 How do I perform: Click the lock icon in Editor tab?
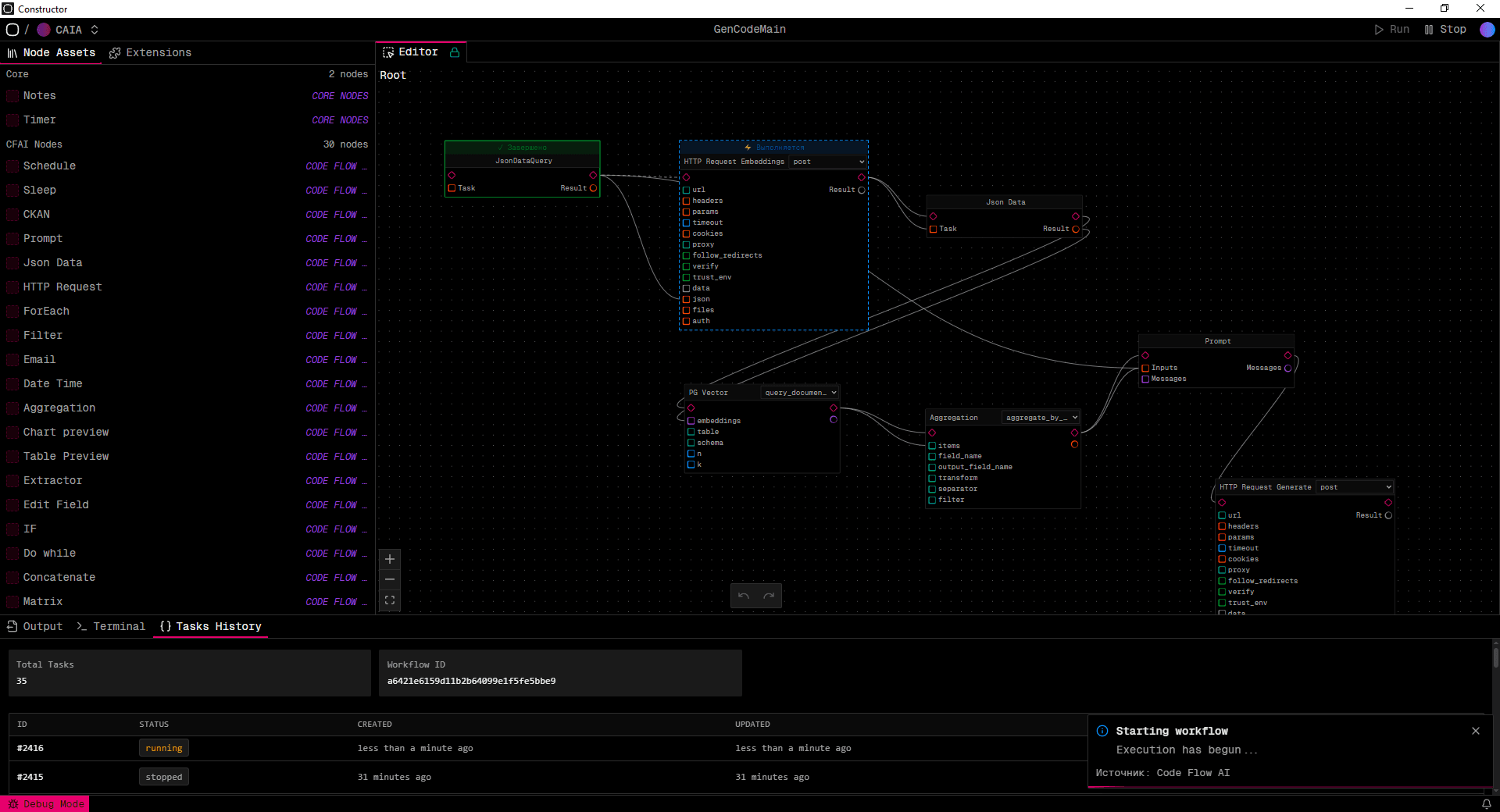point(455,52)
